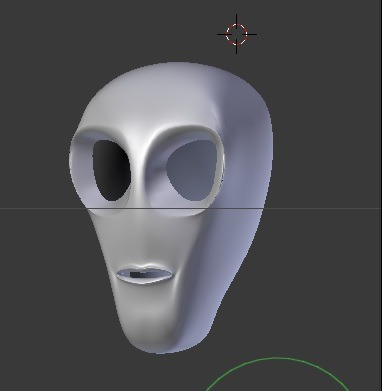Click the 3D cursor crosshair marker
The width and height of the screenshot is (382, 391).
point(237,34)
